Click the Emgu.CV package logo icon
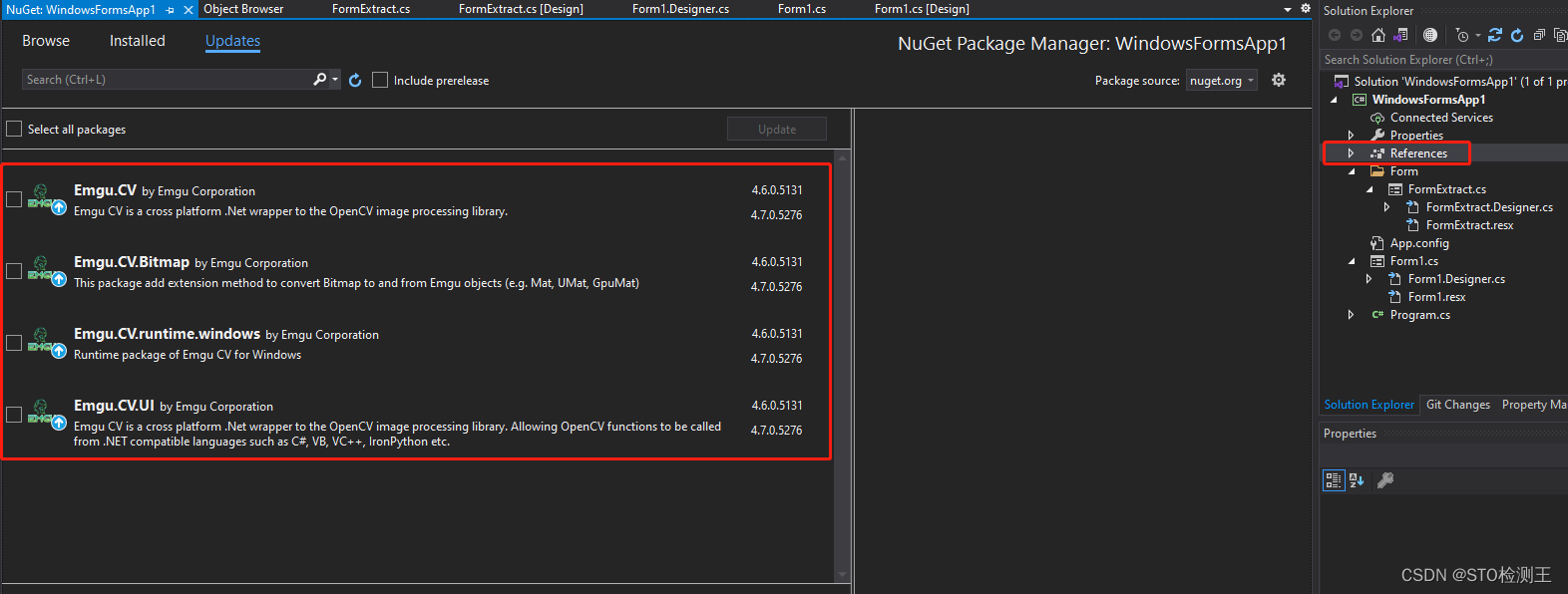 pos(46,198)
